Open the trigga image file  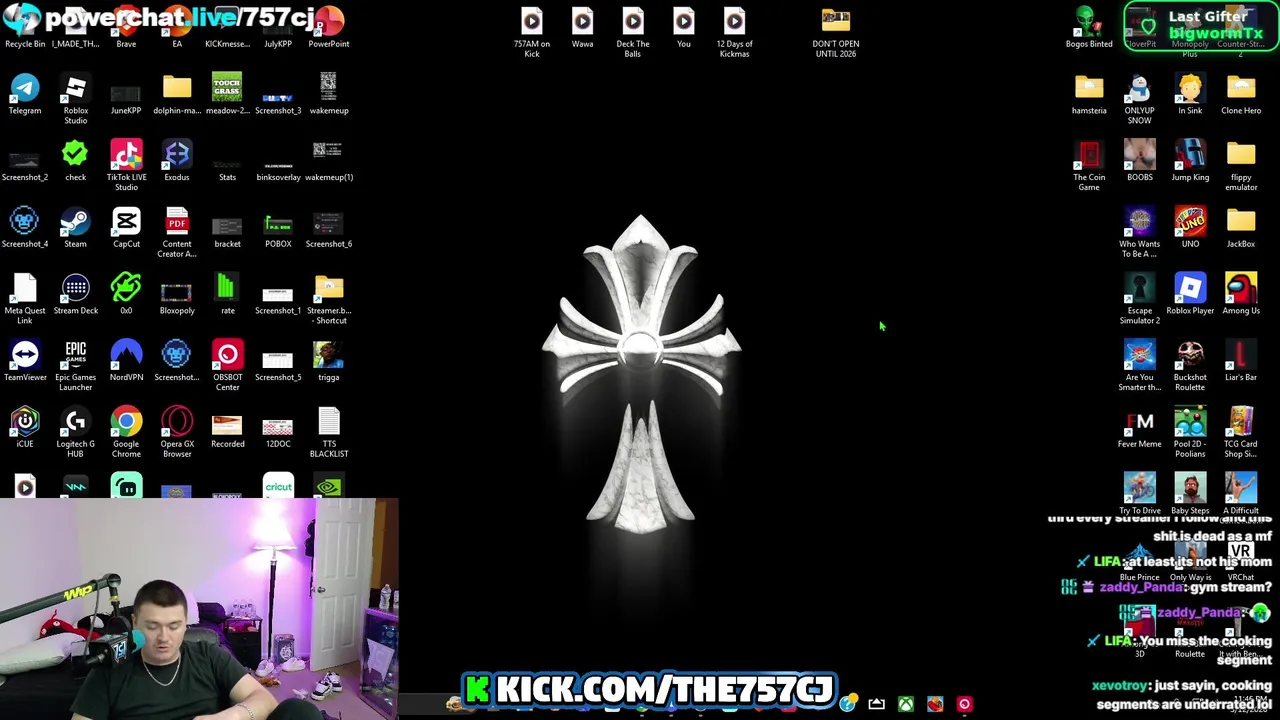[x=329, y=361]
